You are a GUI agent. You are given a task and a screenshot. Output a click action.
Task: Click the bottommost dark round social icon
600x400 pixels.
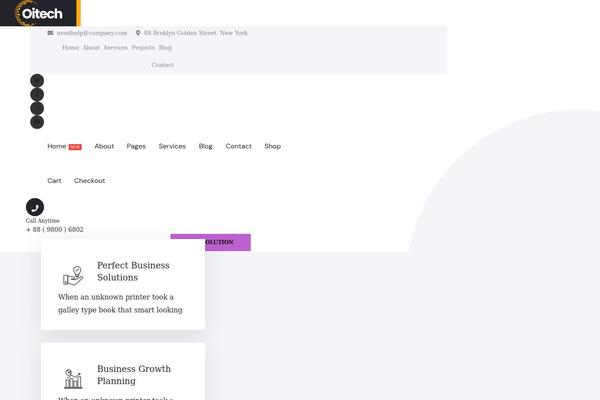click(x=37, y=122)
